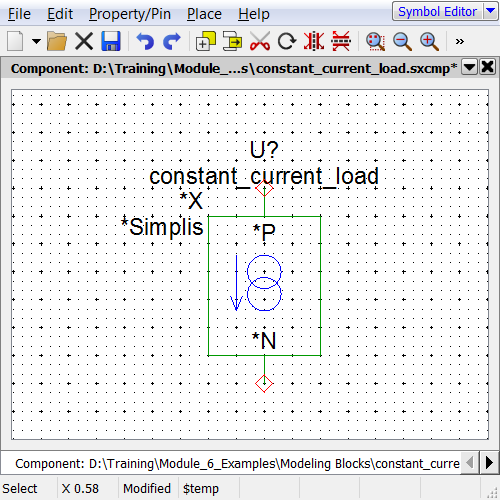Zoom in with the plus magnifier

[429, 41]
